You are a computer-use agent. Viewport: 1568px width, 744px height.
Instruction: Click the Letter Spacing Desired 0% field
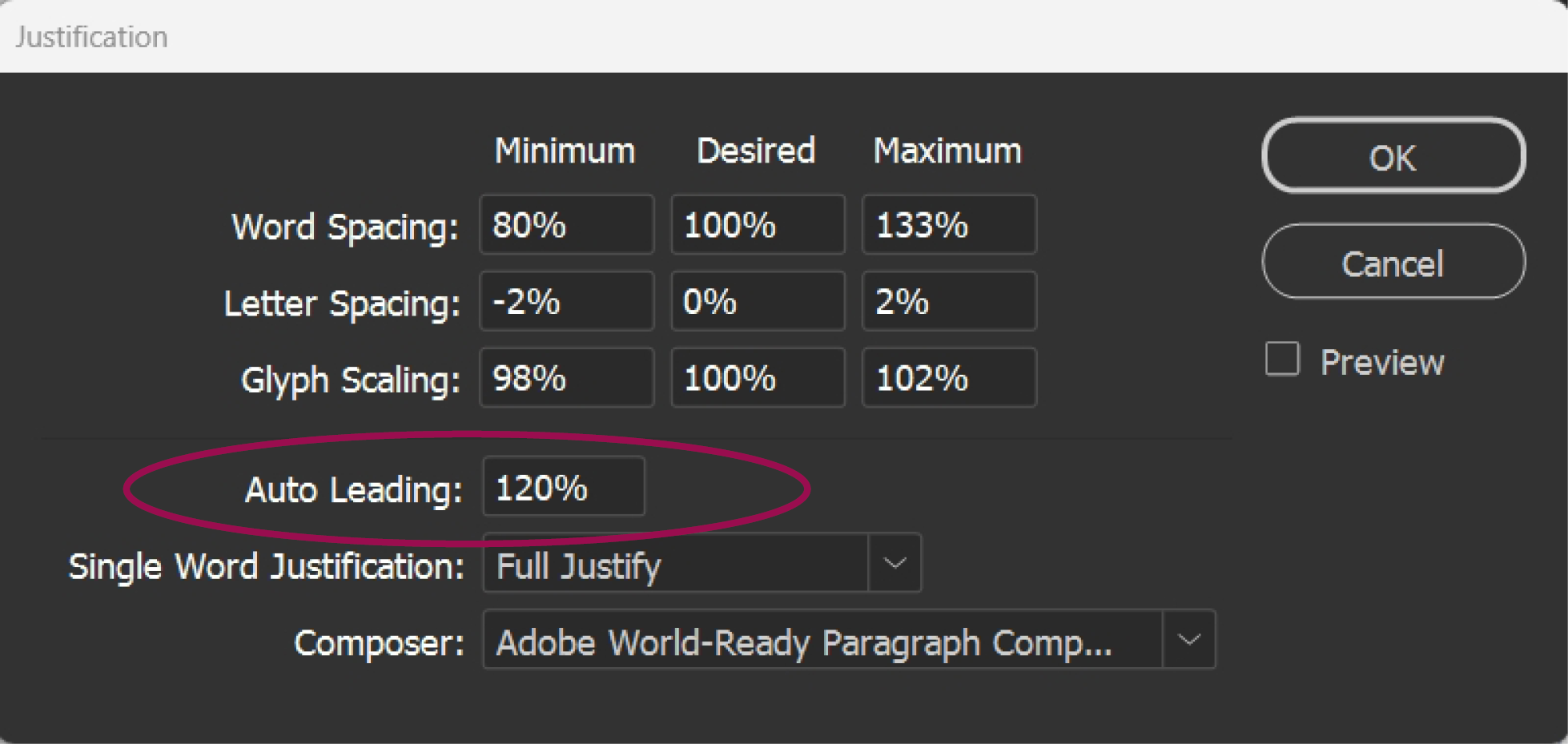(x=758, y=301)
